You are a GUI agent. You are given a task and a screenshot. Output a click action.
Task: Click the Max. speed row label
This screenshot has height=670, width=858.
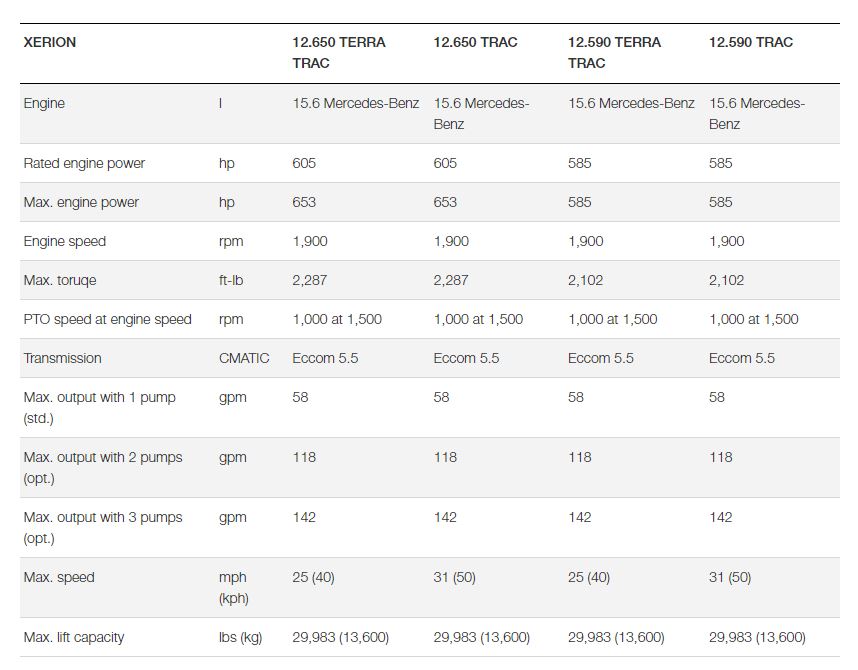coord(59,577)
